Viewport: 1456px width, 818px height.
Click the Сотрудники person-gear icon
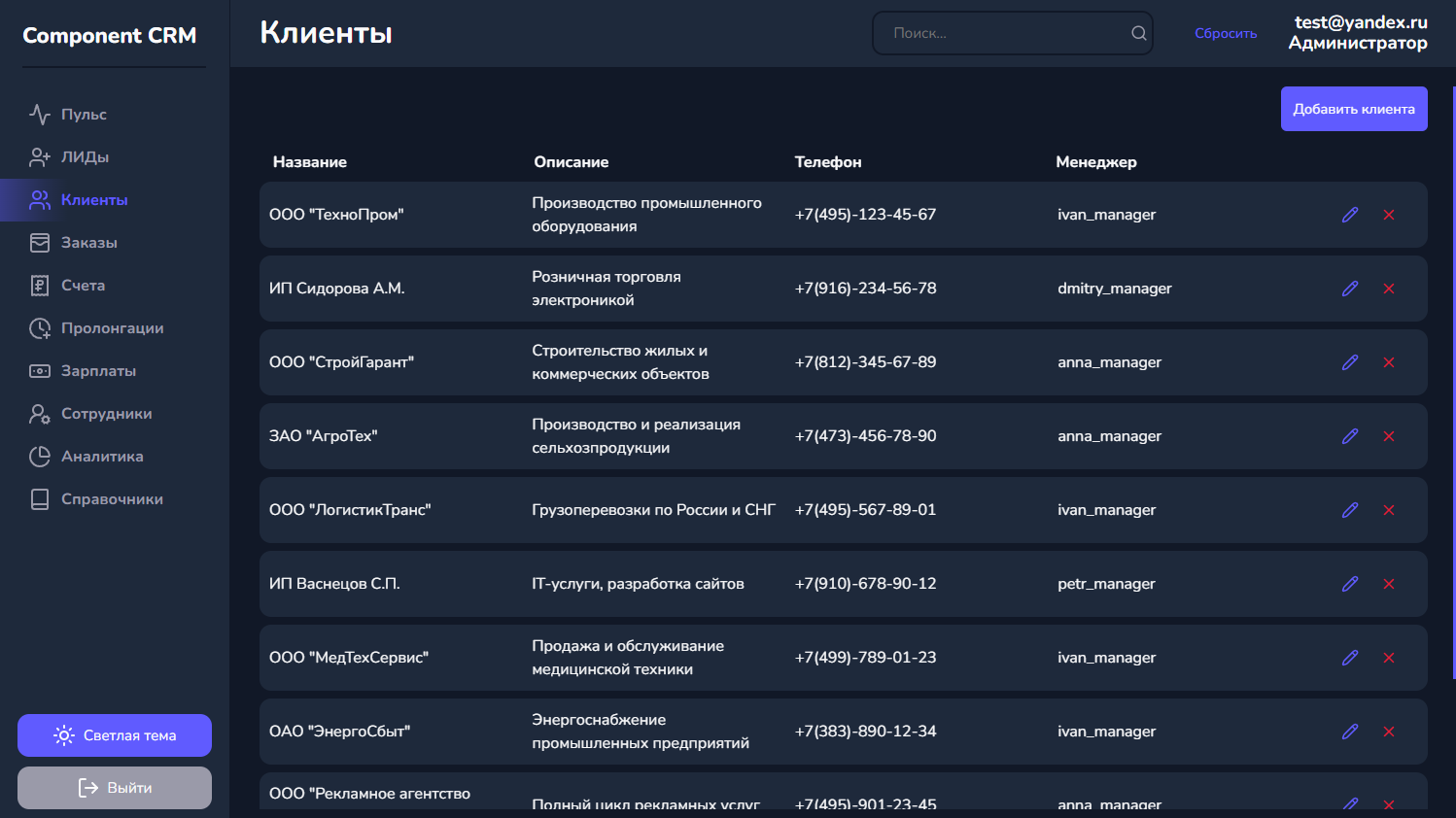[40, 414]
